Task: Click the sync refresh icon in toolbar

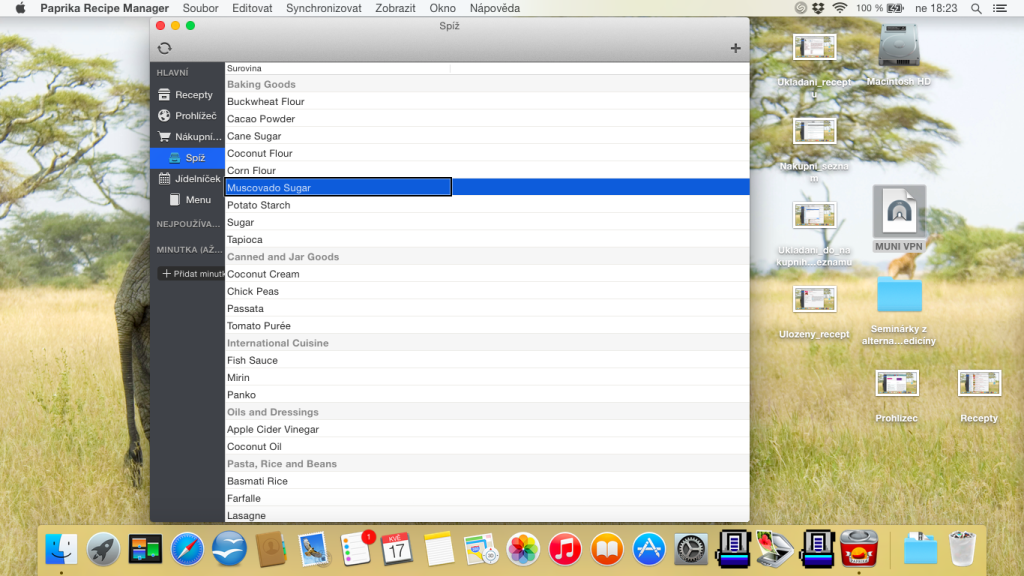Action: [165, 48]
